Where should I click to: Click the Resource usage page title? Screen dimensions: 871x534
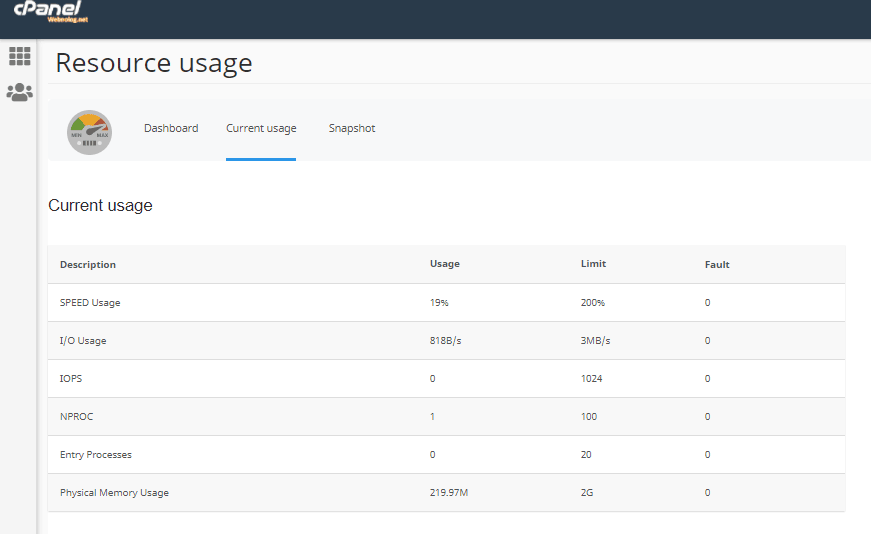[154, 63]
